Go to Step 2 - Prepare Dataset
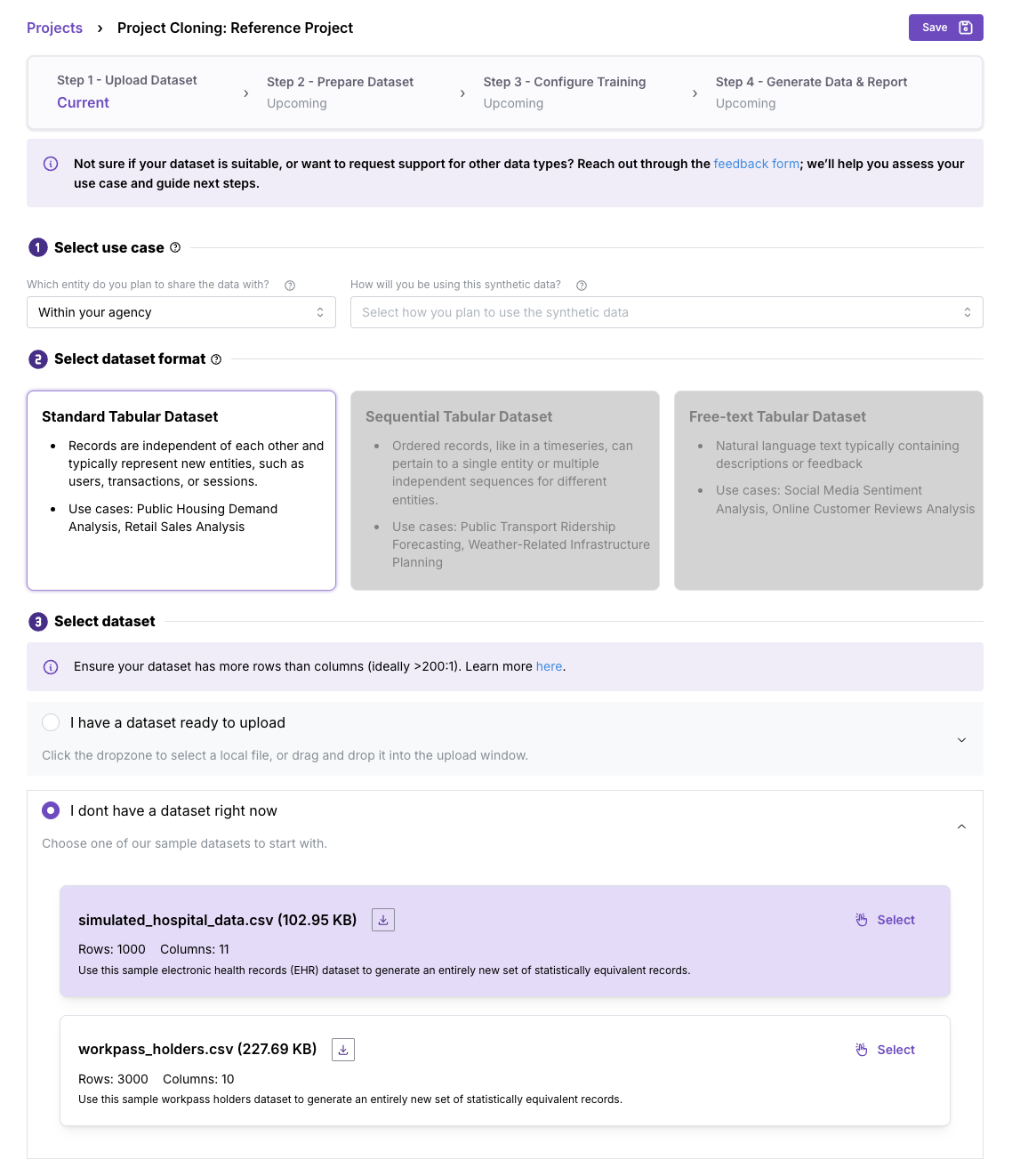This screenshot has height=1176, width=1012. (340, 93)
